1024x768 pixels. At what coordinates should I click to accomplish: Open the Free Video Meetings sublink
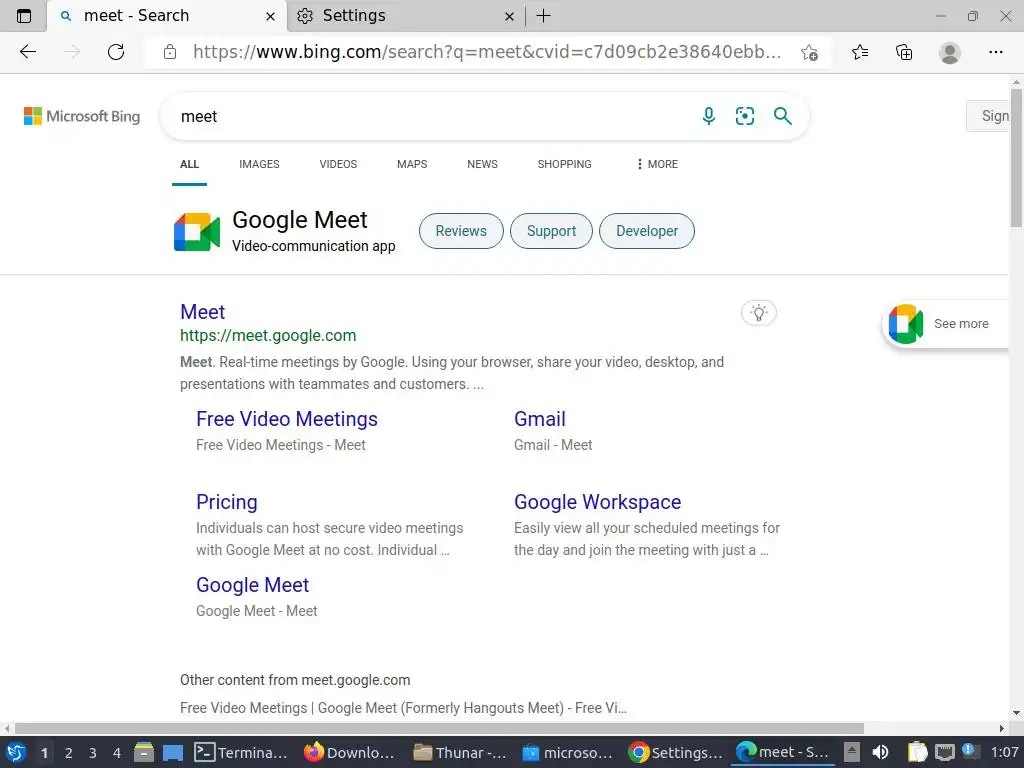click(x=287, y=419)
